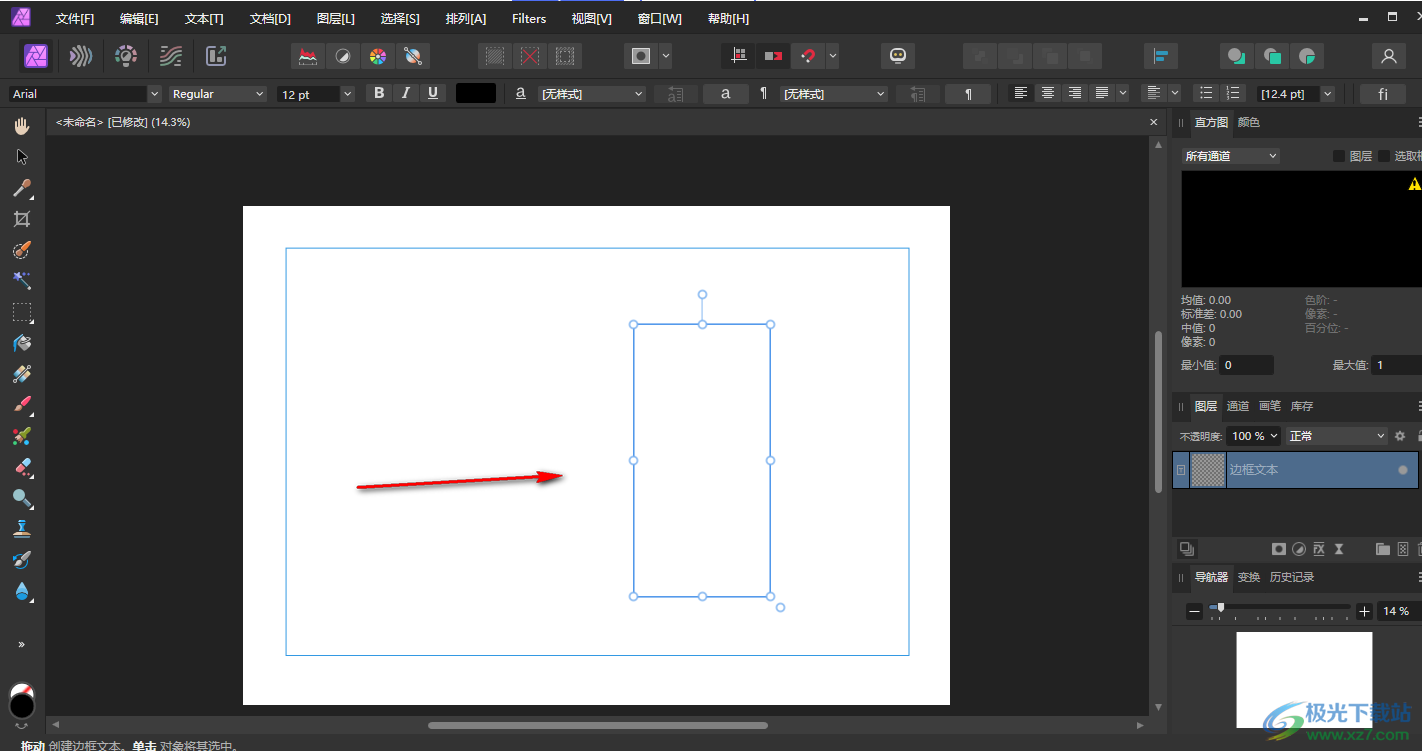Close the <未命名> document tab
The height and width of the screenshot is (751, 1422).
coord(1153,122)
